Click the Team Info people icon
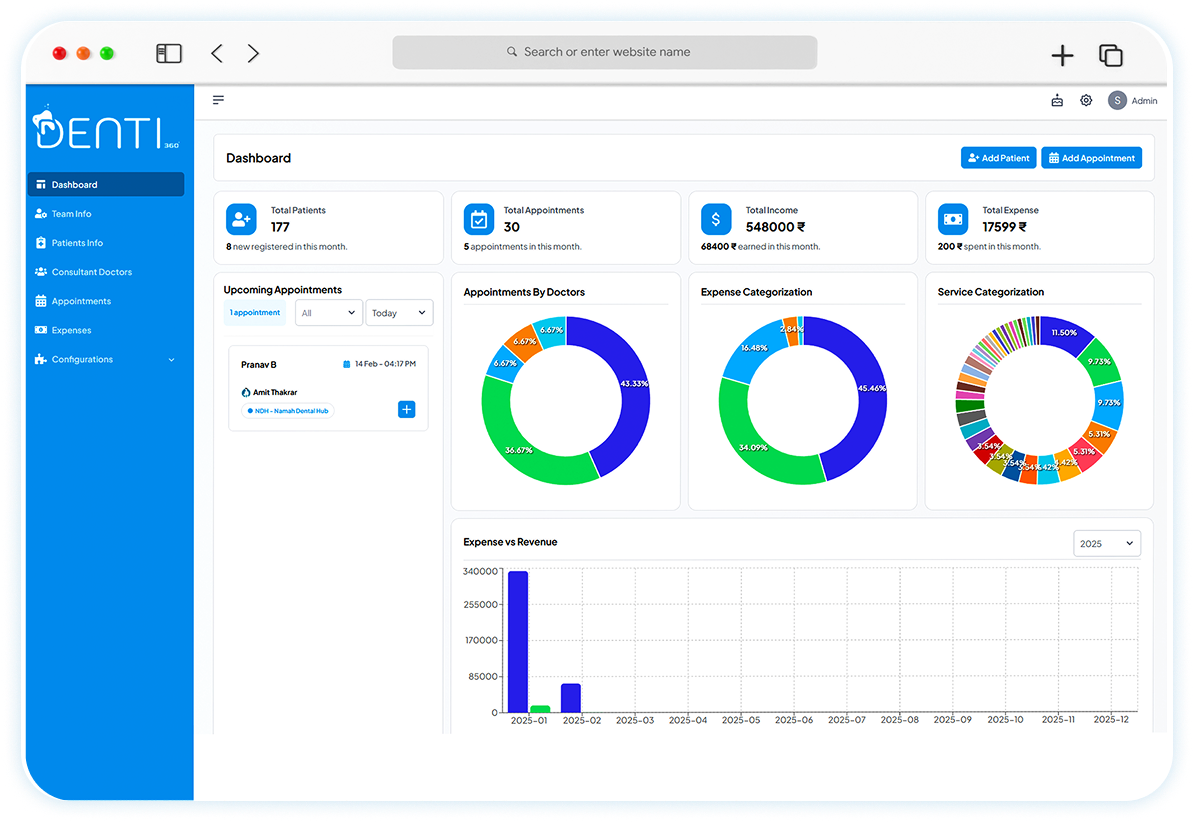The image size is (1194, 822). click(40, 214)
